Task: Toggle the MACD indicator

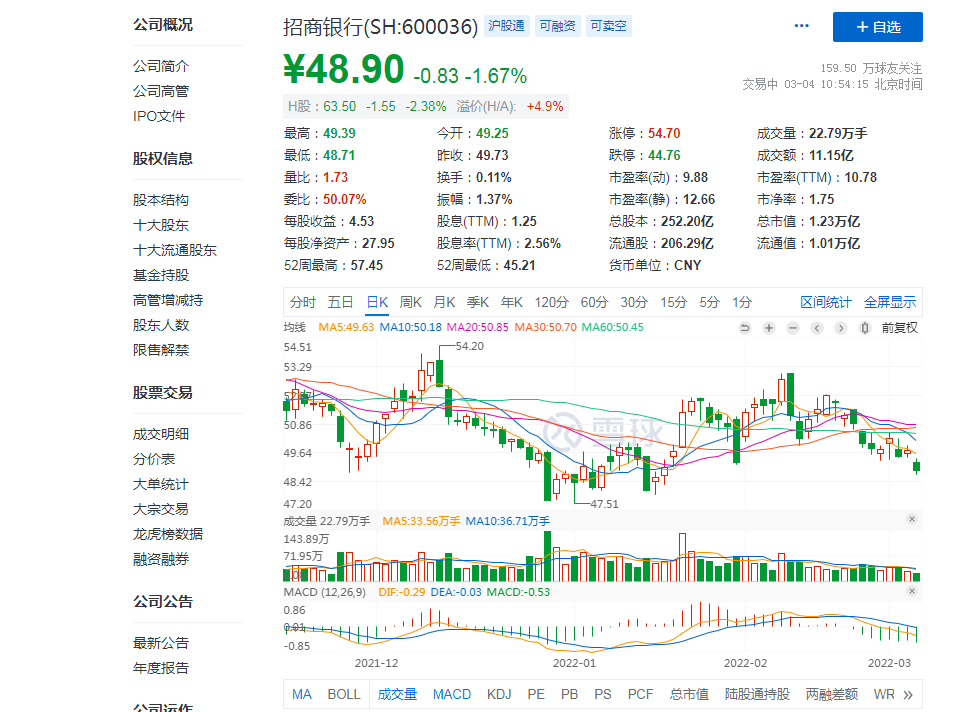Action: tap(452, 694)
